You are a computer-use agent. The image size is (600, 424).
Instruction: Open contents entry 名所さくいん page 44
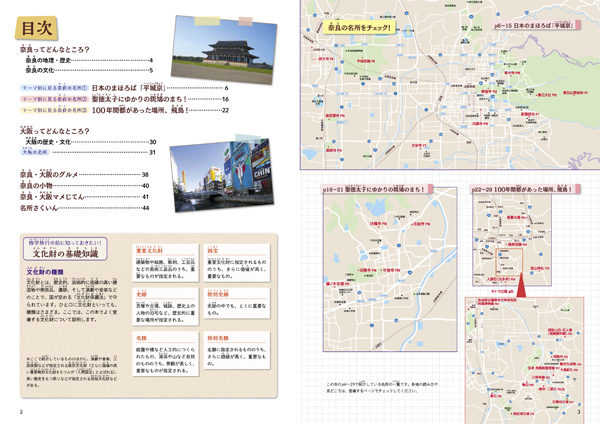pos(84,208)
